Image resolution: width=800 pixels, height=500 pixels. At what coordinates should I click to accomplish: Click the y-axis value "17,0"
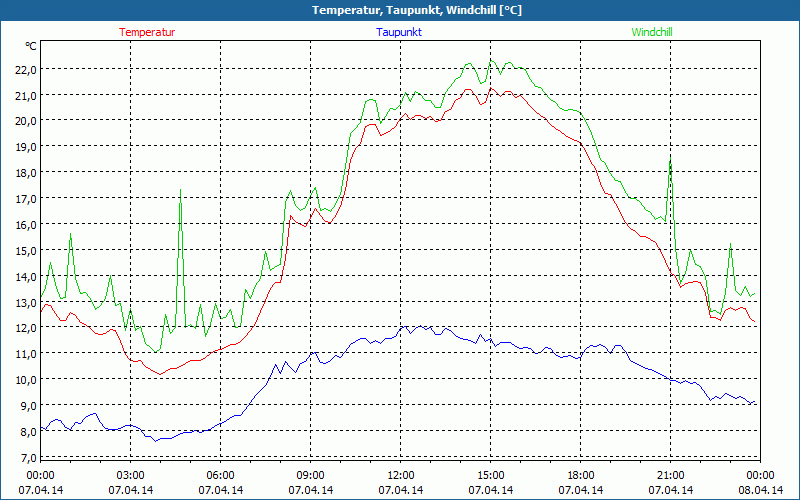click(x=26, y=198)
